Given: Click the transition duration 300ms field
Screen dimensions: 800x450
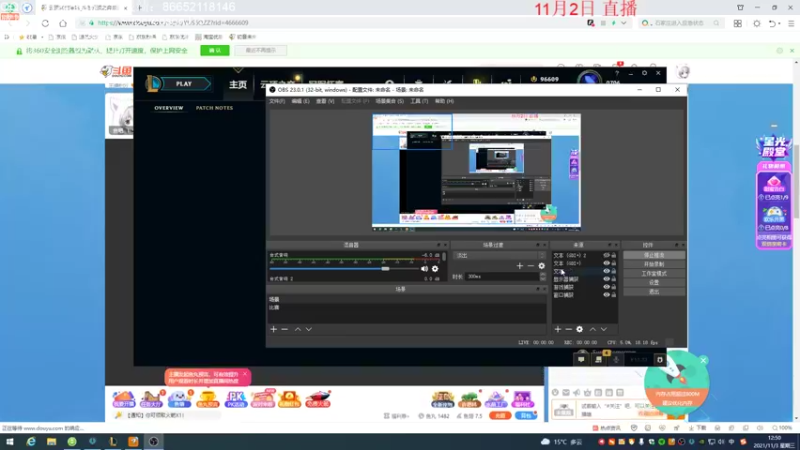Looking at the screenshot, I should pyautogui.click(x=503, y=277).
